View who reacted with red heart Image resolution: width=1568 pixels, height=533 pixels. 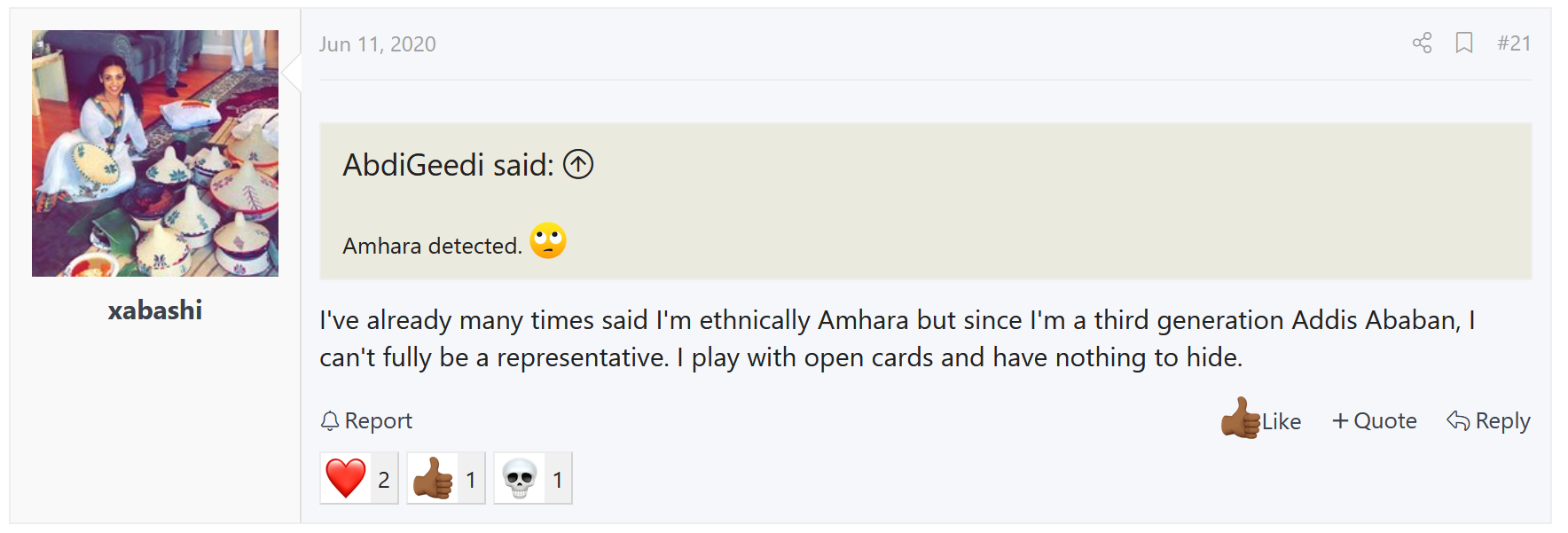pos(359,479)
